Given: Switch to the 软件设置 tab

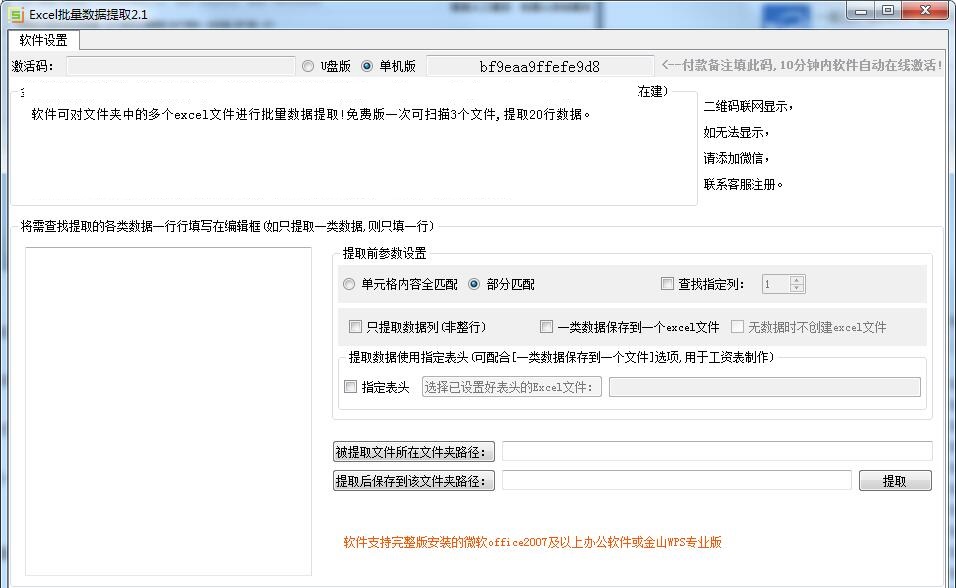Looking at the screenshot, I should (43, 40).
